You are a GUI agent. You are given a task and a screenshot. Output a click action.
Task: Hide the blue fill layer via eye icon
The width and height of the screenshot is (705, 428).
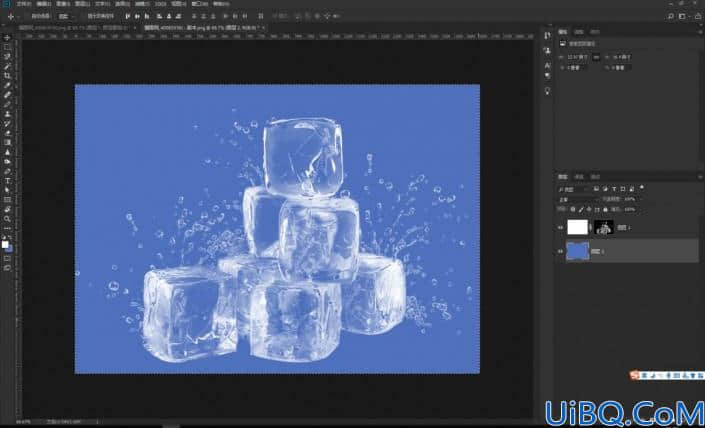[x=560, y=251]
